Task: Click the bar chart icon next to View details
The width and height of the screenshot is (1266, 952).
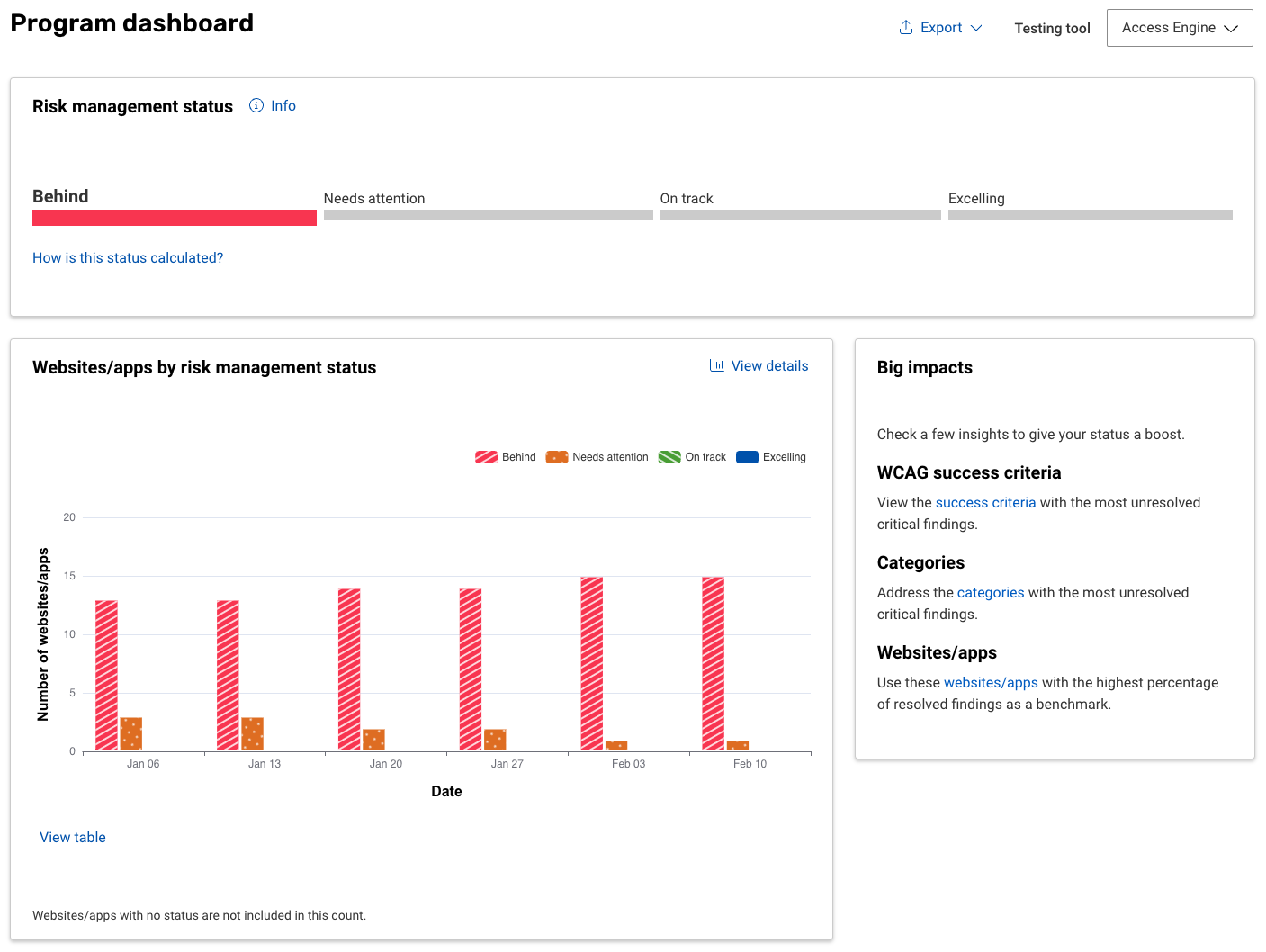Action: click(716, 365)
